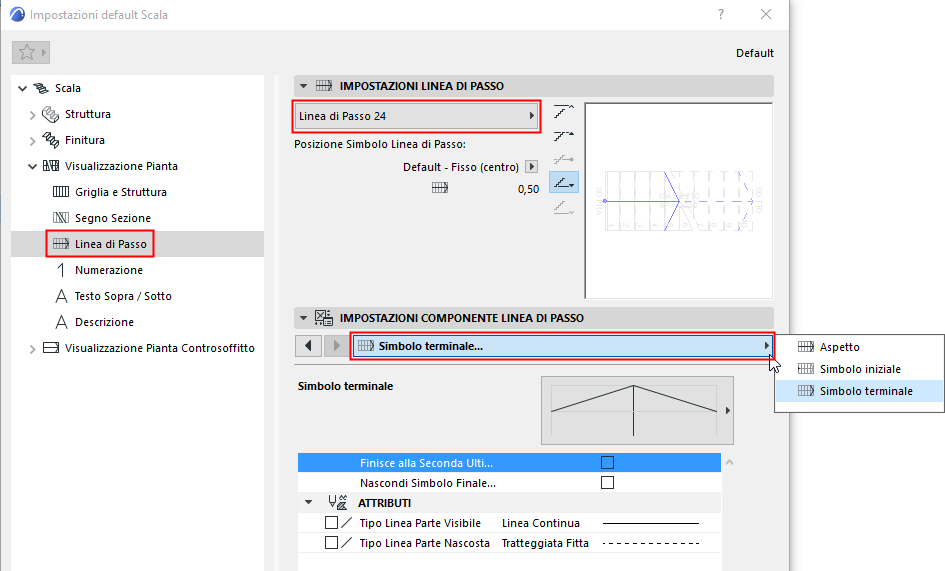This screenshot has width=945, height=571.
Task: Expand the Struttura tree item
Action: pos(33,115)
